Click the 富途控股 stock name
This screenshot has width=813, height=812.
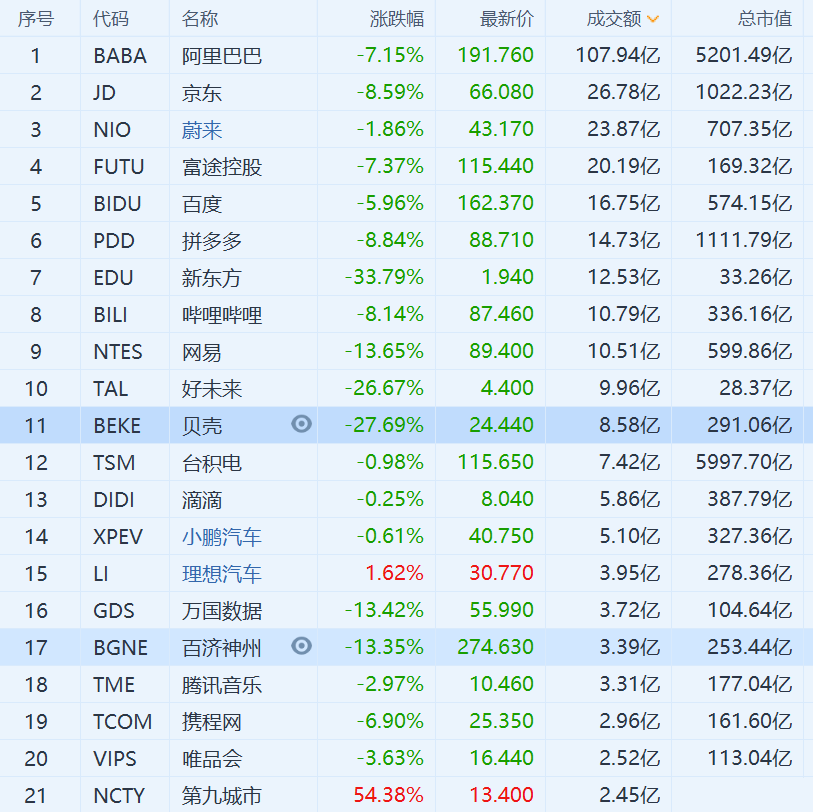(x=222, y=166)
